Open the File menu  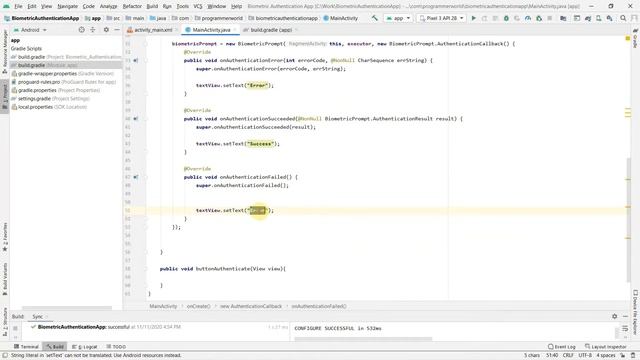coord(18,6)
